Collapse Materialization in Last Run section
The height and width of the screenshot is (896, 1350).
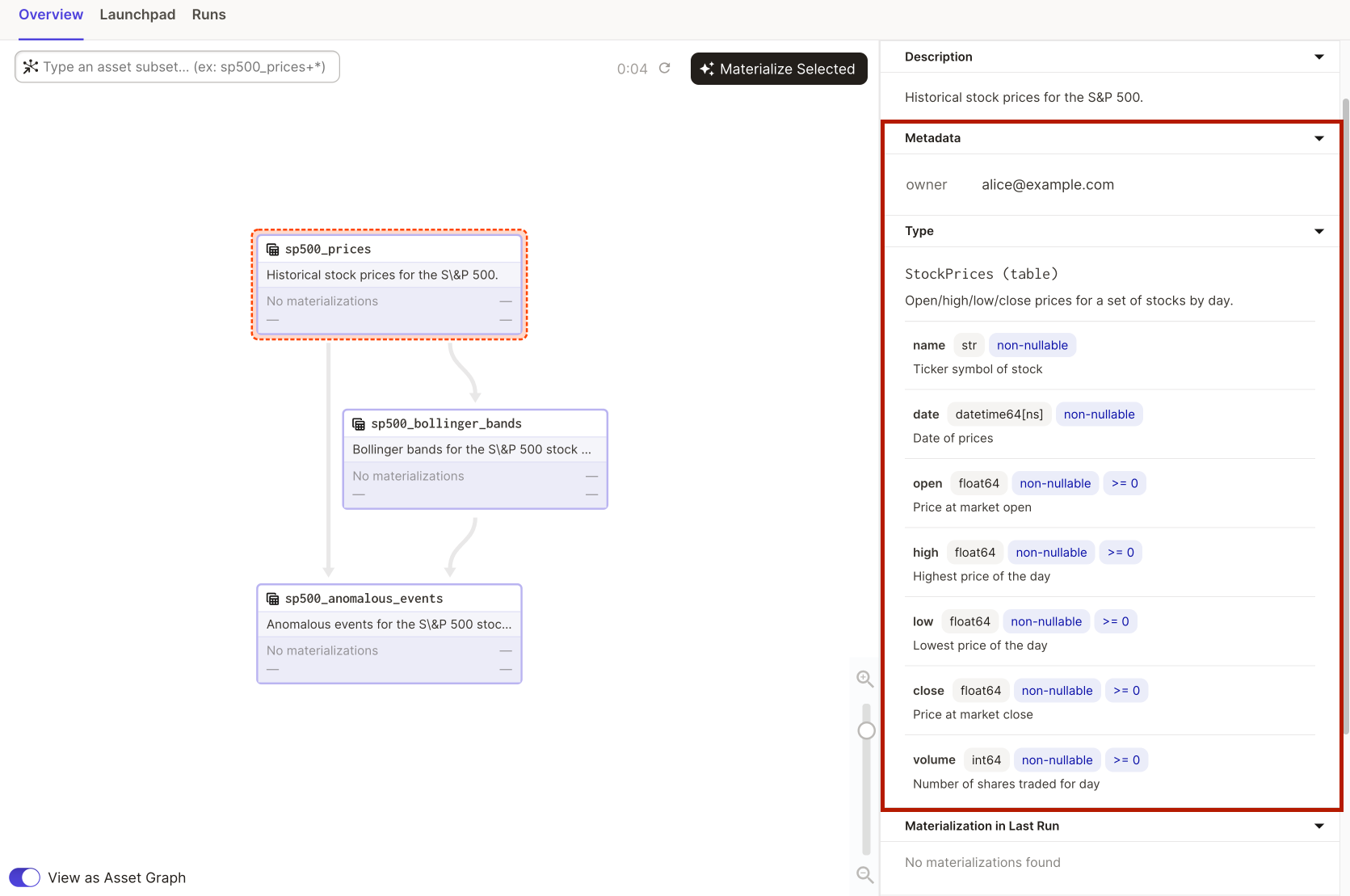pos(1319,826)
